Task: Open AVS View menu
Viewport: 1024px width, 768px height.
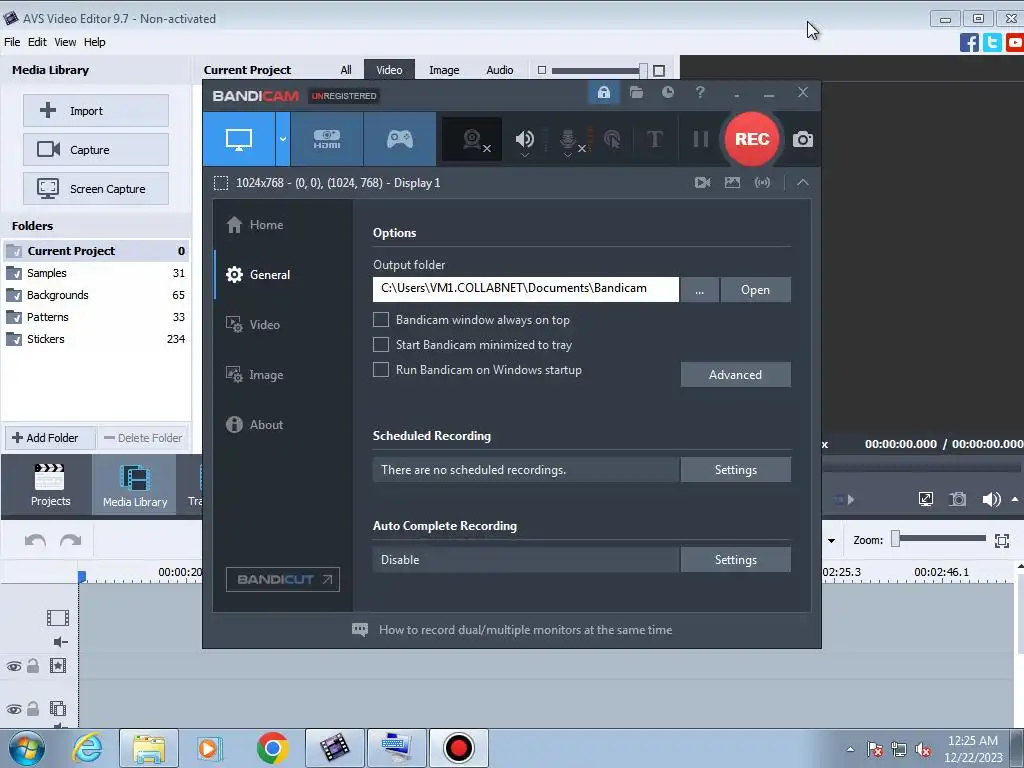Action: pos(65,42)
